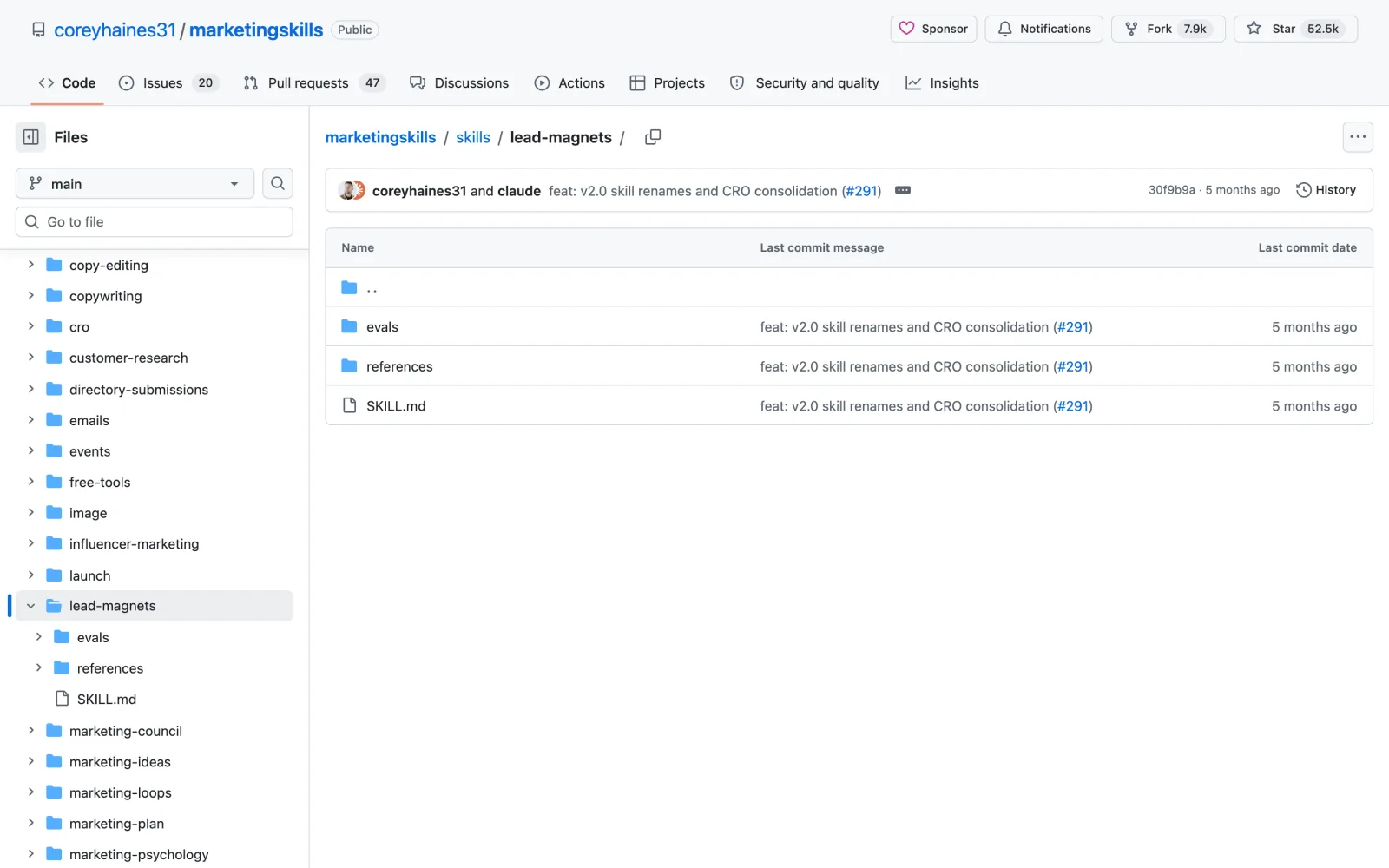Open the more options ellipsis menu
The width and height of the screenshot is (1389, 868).
(x=1358, y=137)
